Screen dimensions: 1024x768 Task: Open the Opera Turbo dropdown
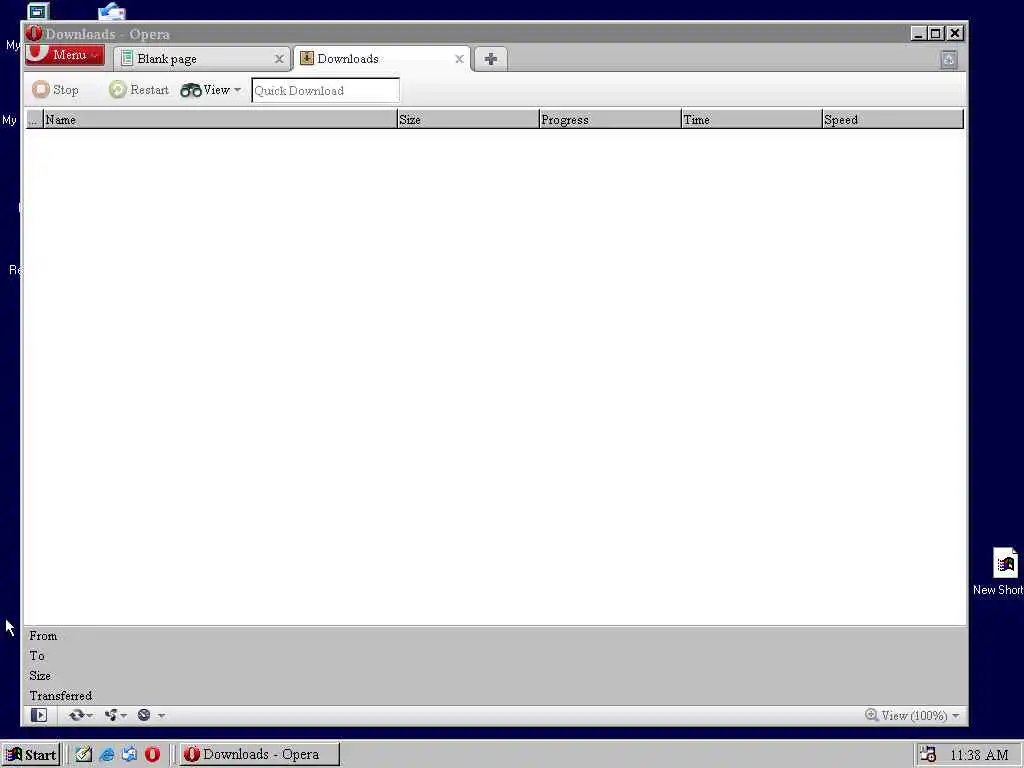coord(151,715)
